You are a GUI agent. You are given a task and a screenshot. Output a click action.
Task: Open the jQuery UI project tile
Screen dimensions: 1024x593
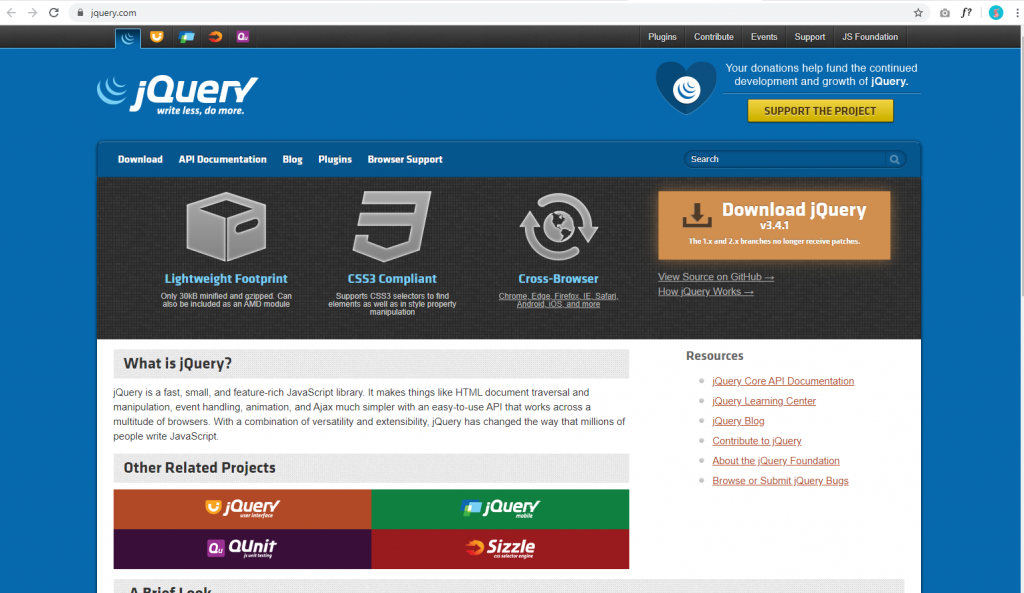click(242, 509)
